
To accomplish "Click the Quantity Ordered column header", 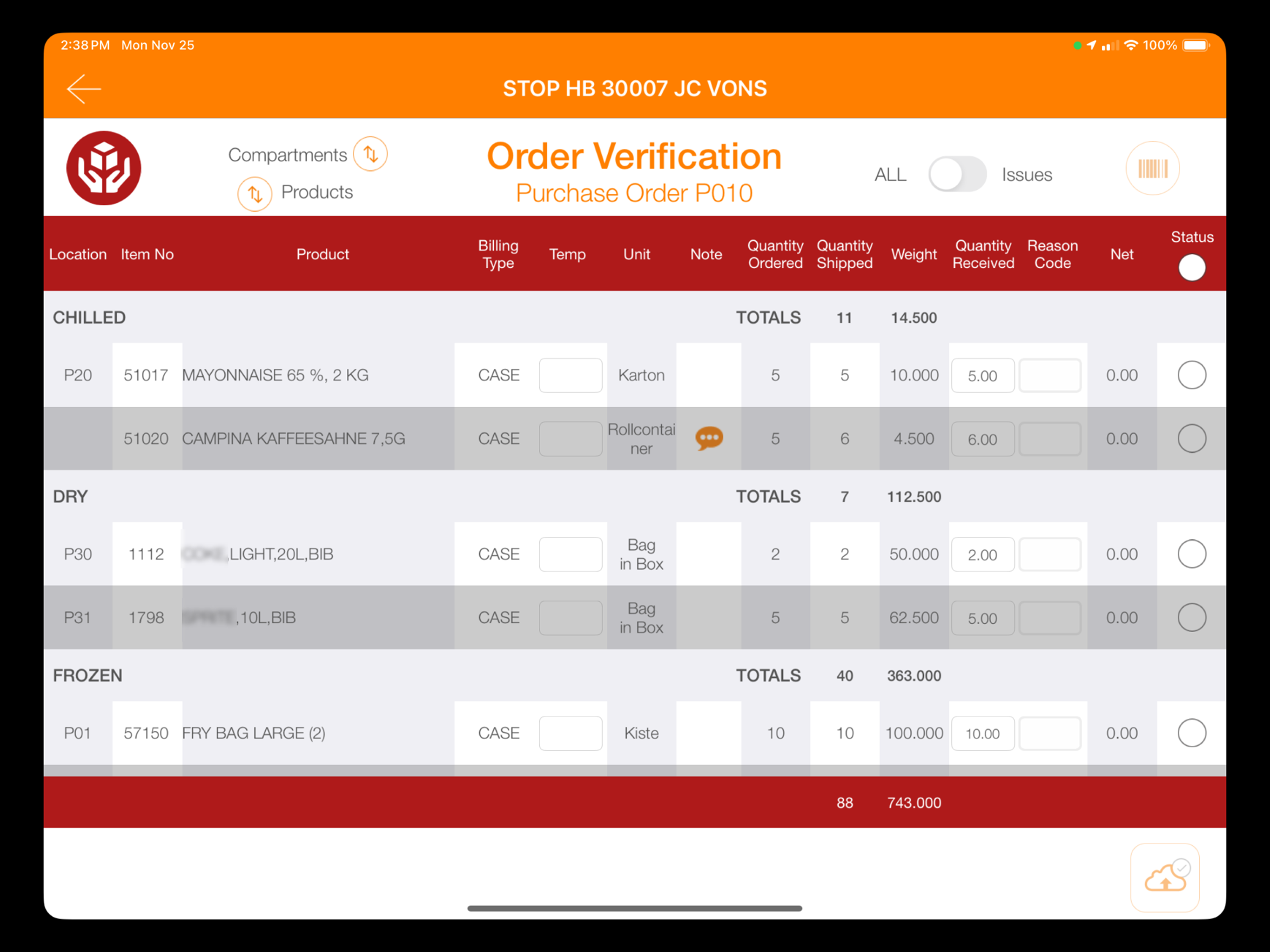I will [775, 254].
